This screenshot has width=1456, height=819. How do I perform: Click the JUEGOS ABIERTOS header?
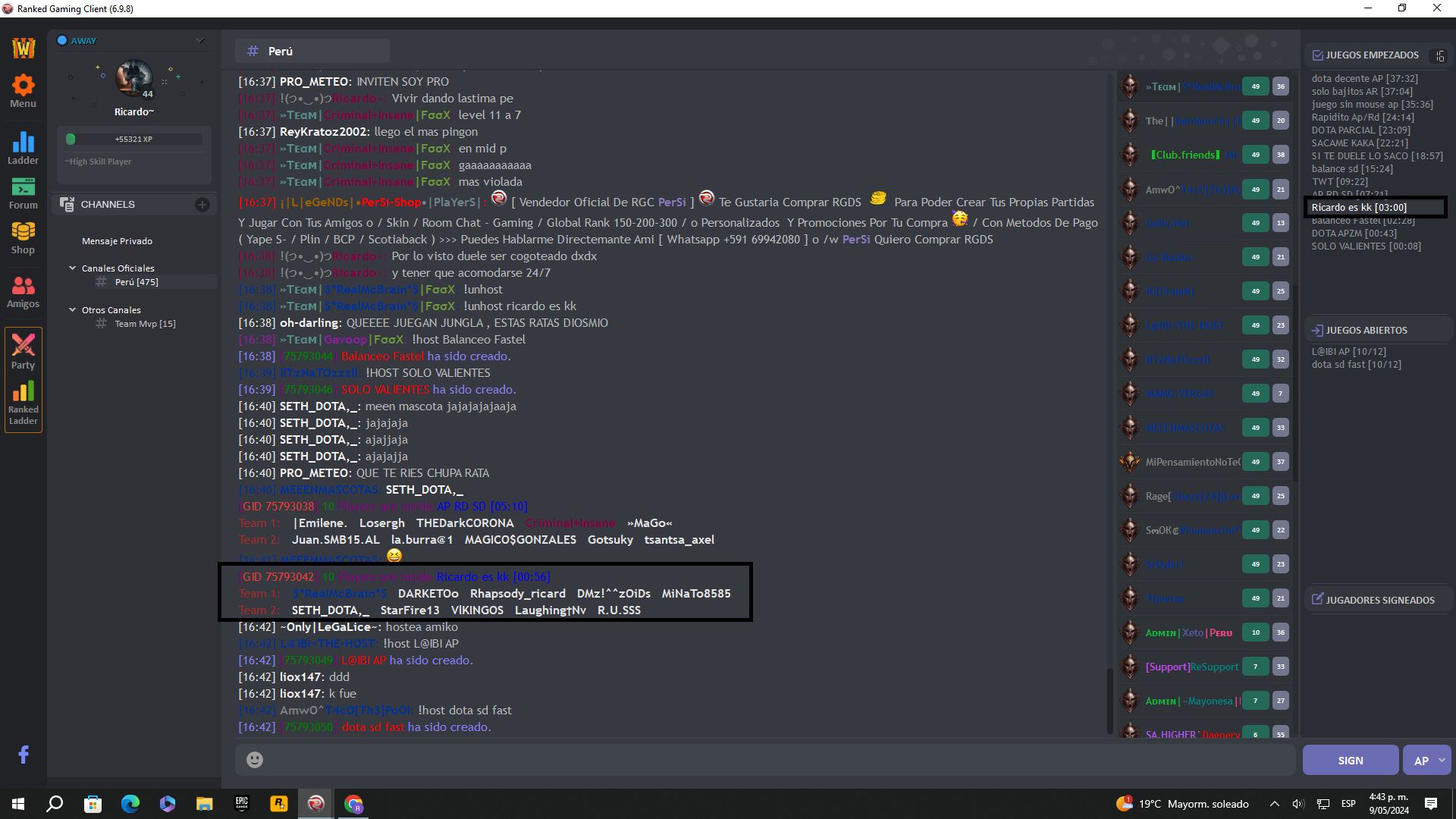pyautogui.click(x=1366, y=330)
